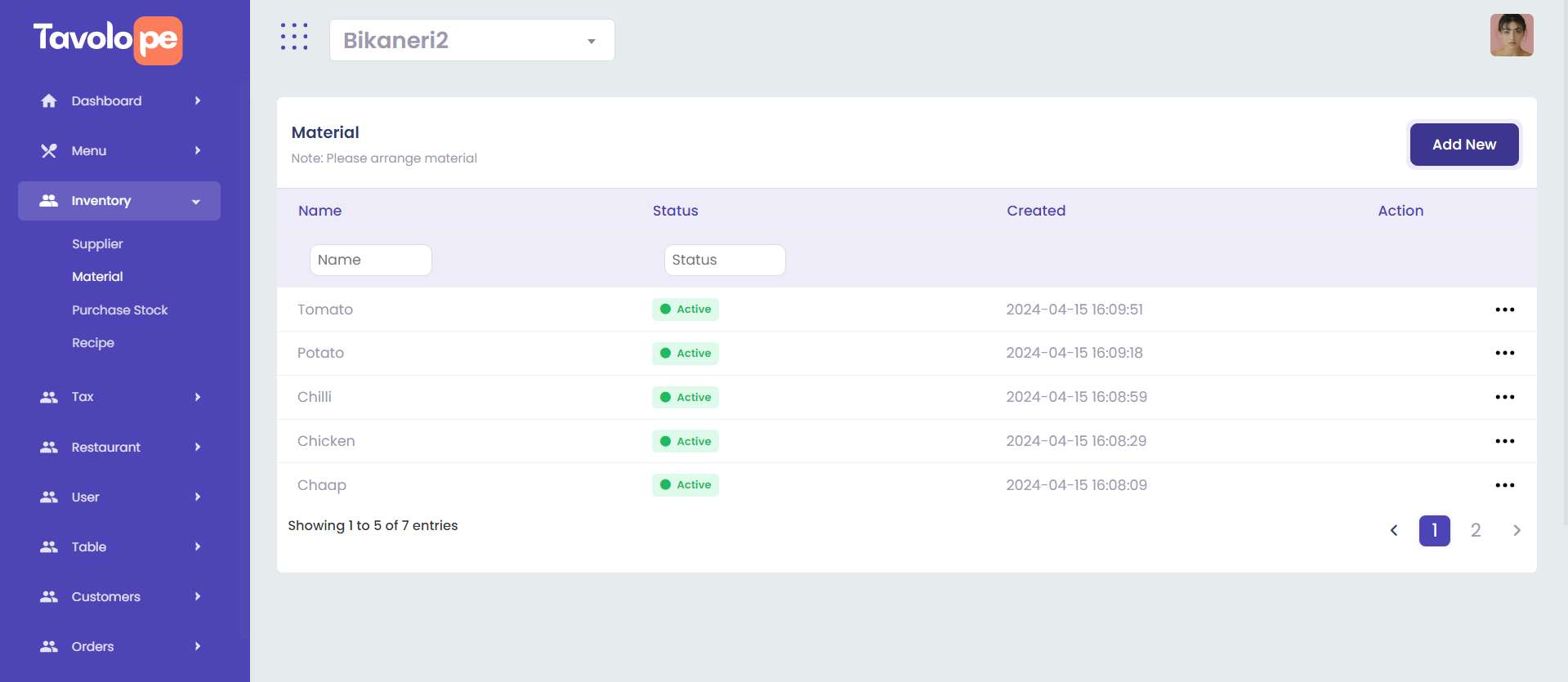Click the Add New button

pos(1463,145)
